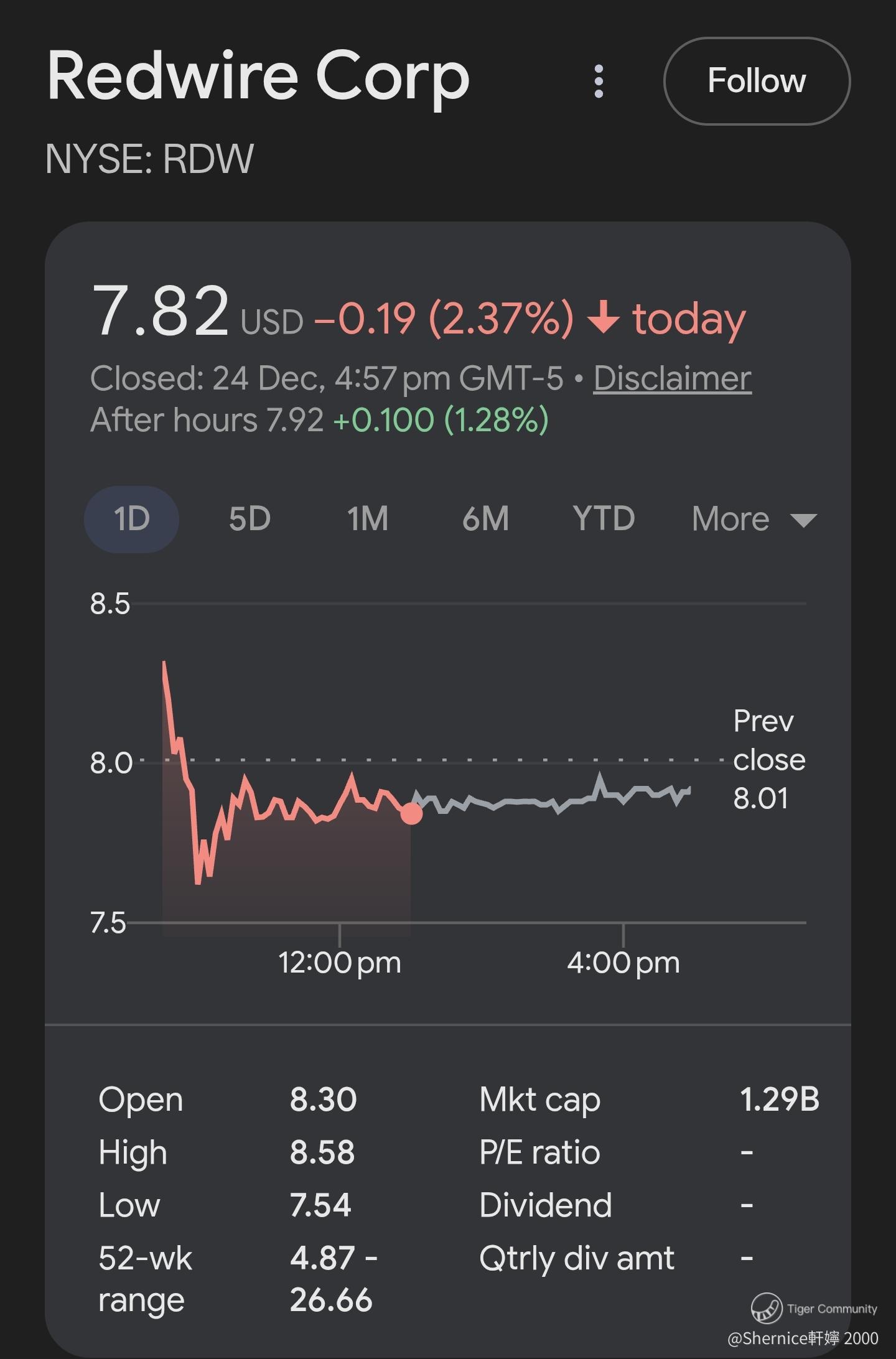
Task: Switch to the 1M chart tab
Action: (x=367, y=519)
